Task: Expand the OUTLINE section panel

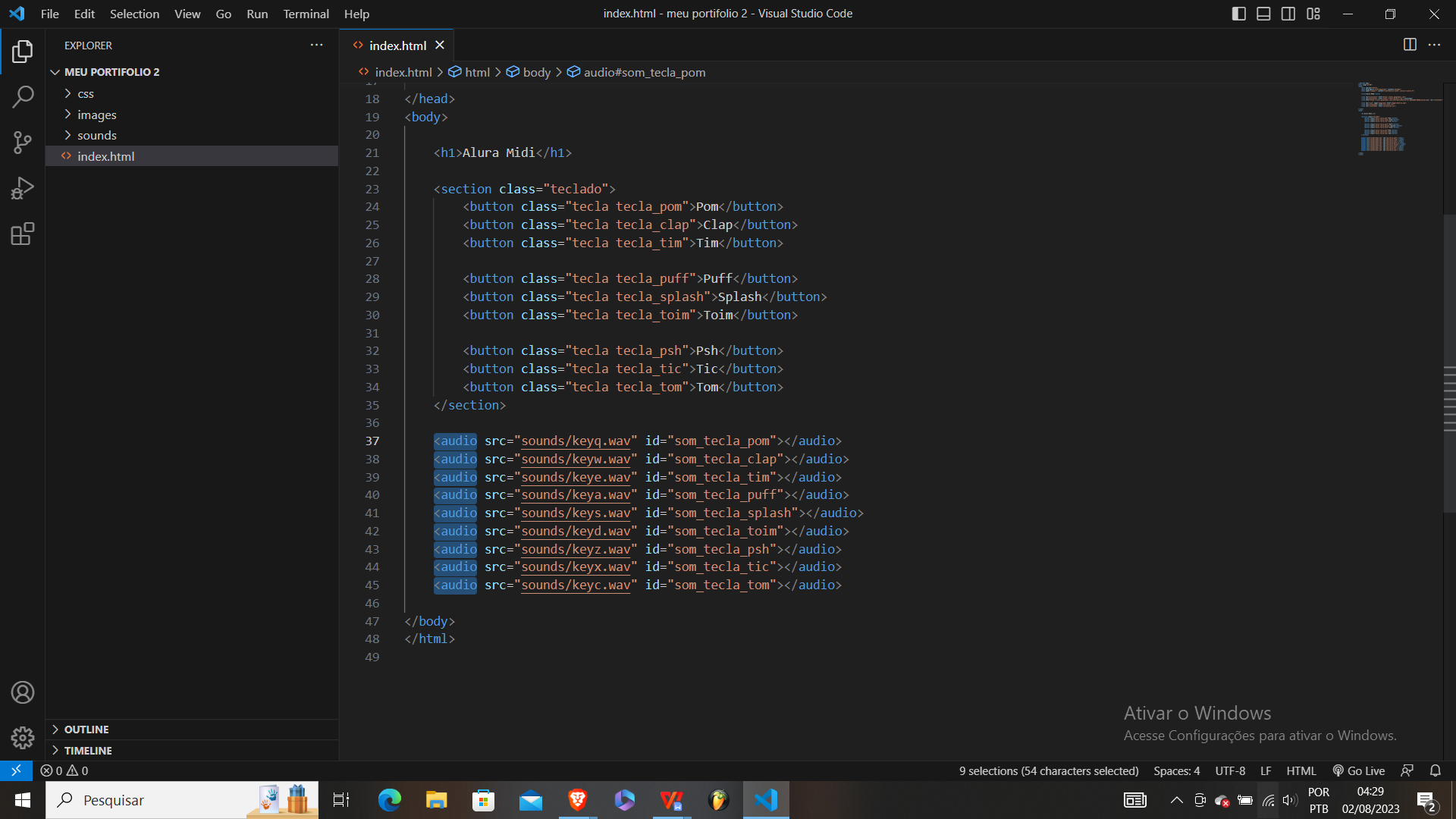Action: 88,728
